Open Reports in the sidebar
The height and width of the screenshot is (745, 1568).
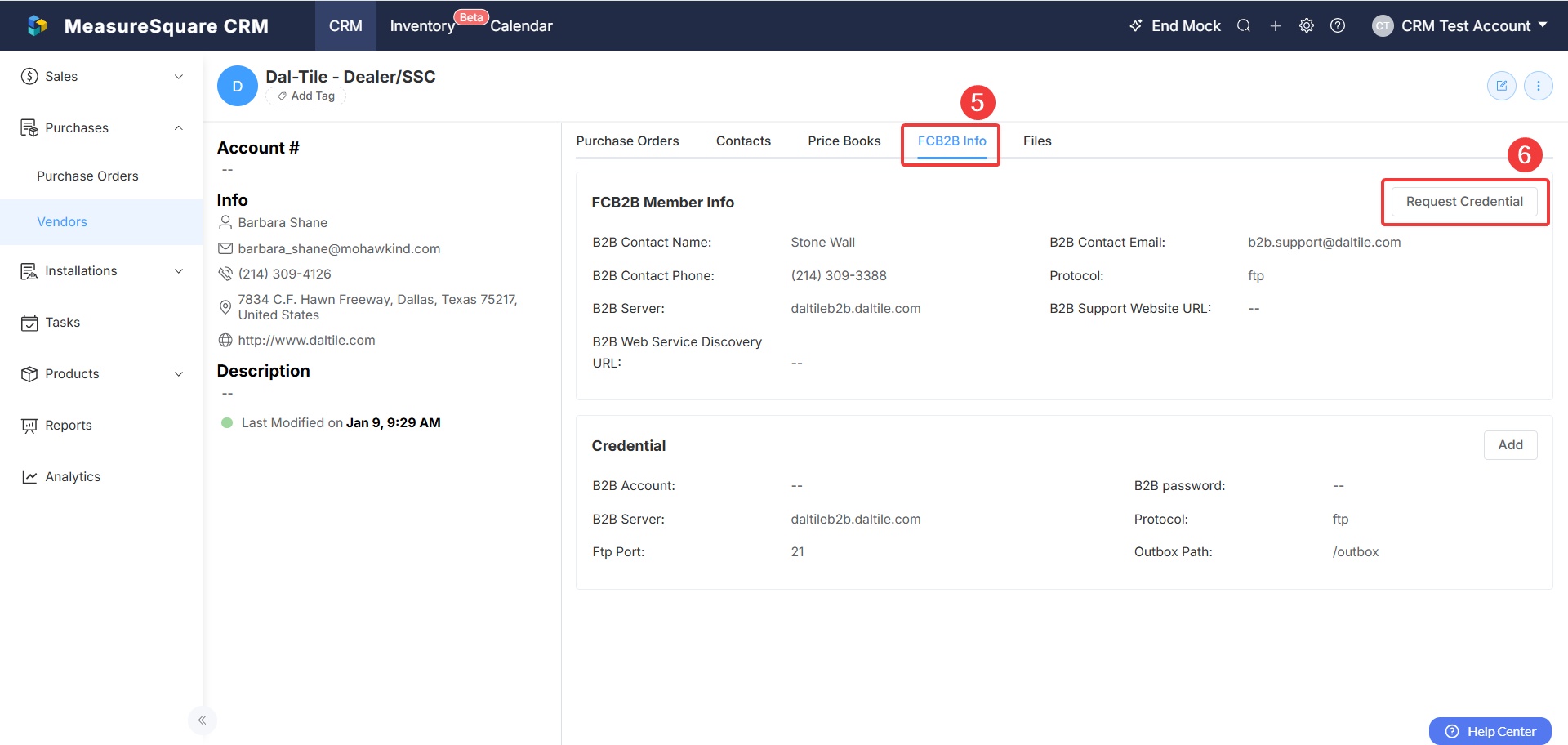tap(69, 426)
